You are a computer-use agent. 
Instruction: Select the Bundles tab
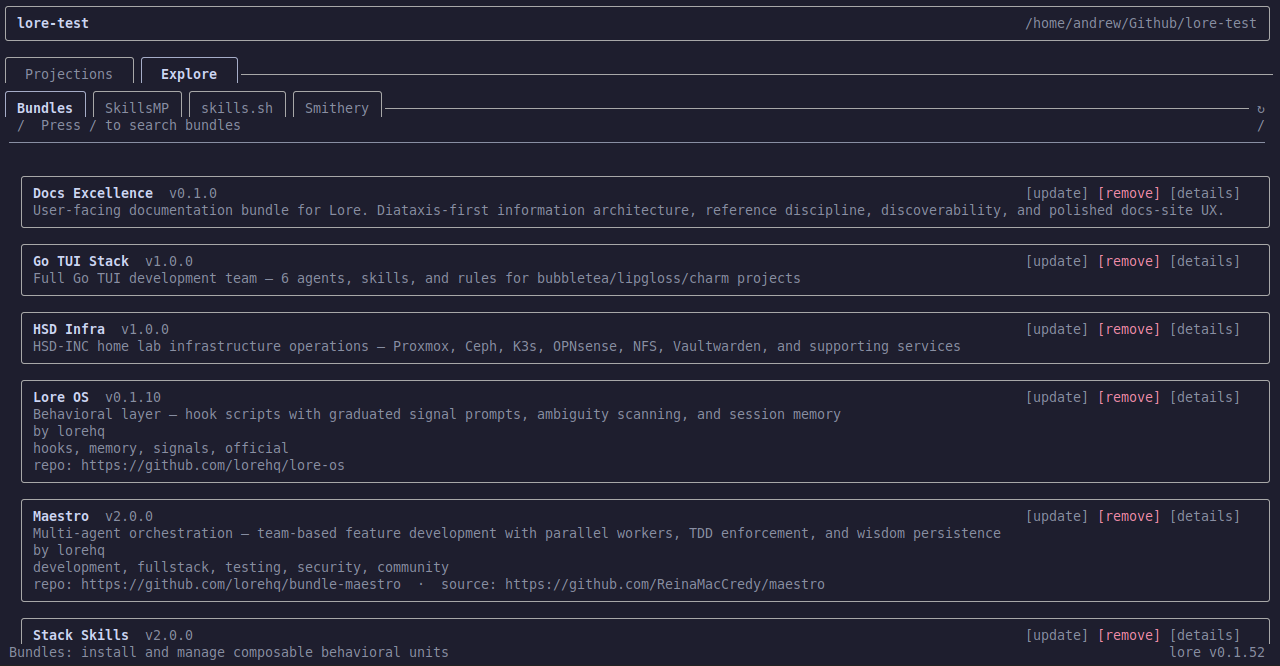(x=44, y=107)
